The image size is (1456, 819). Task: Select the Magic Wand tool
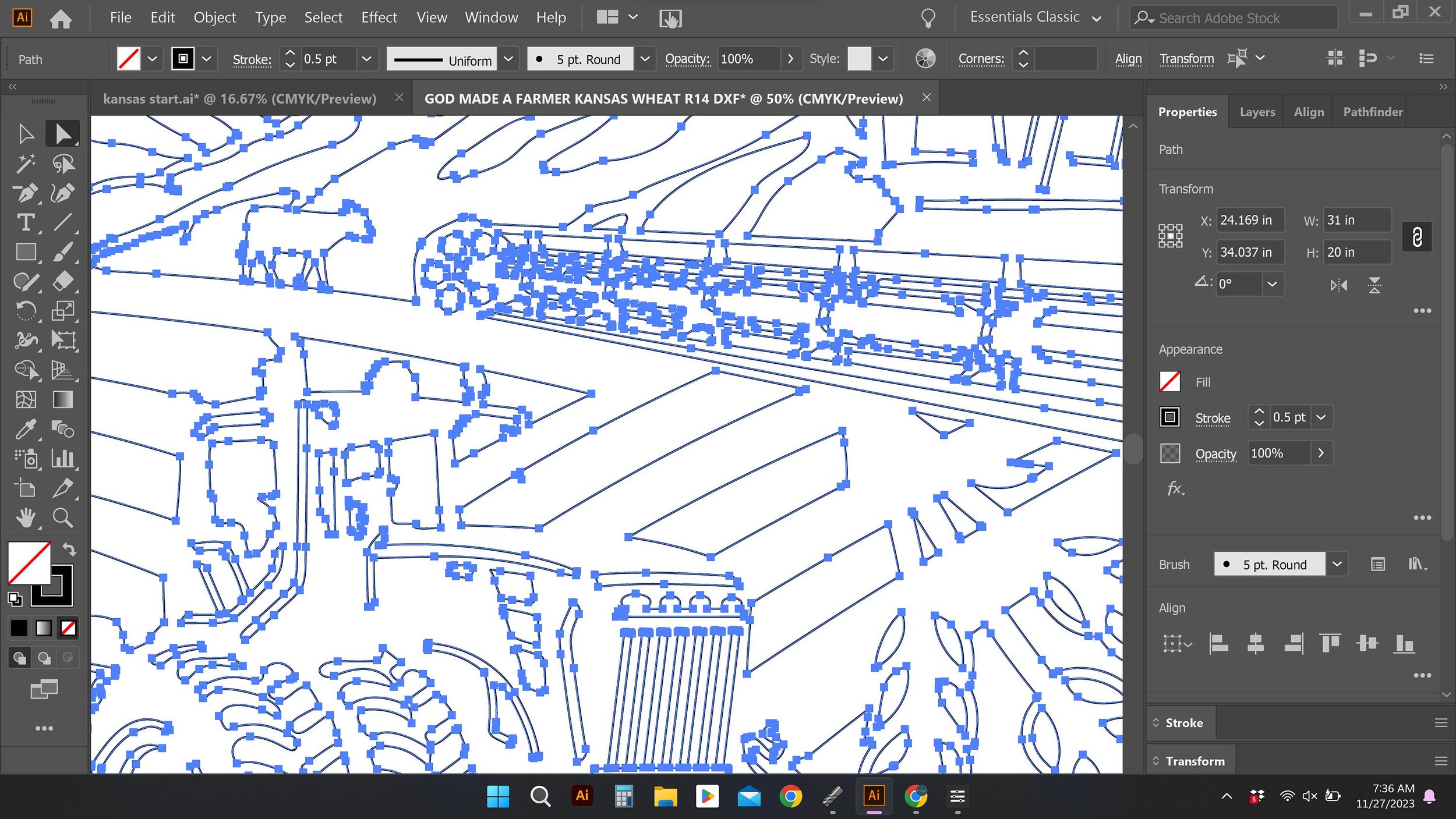coord(26,164)
